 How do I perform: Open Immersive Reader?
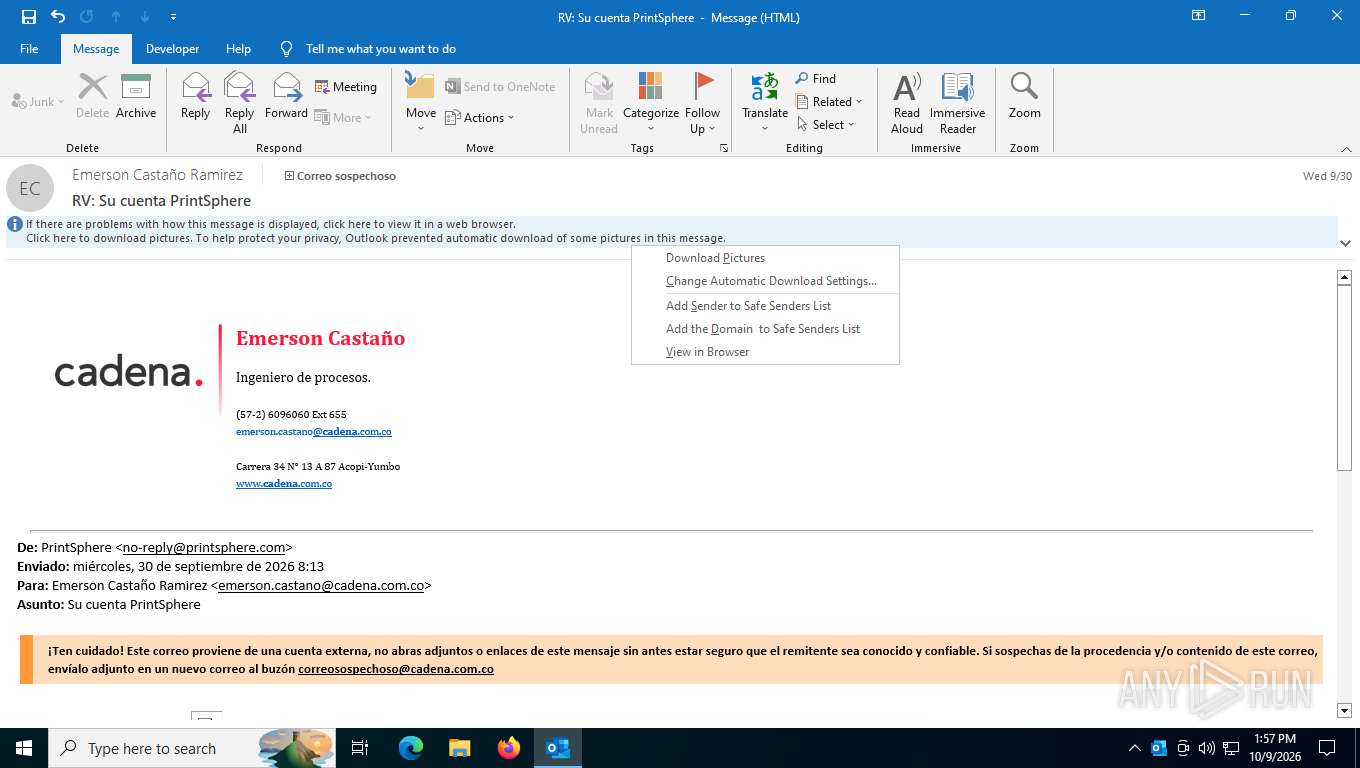tap(958, 102)
